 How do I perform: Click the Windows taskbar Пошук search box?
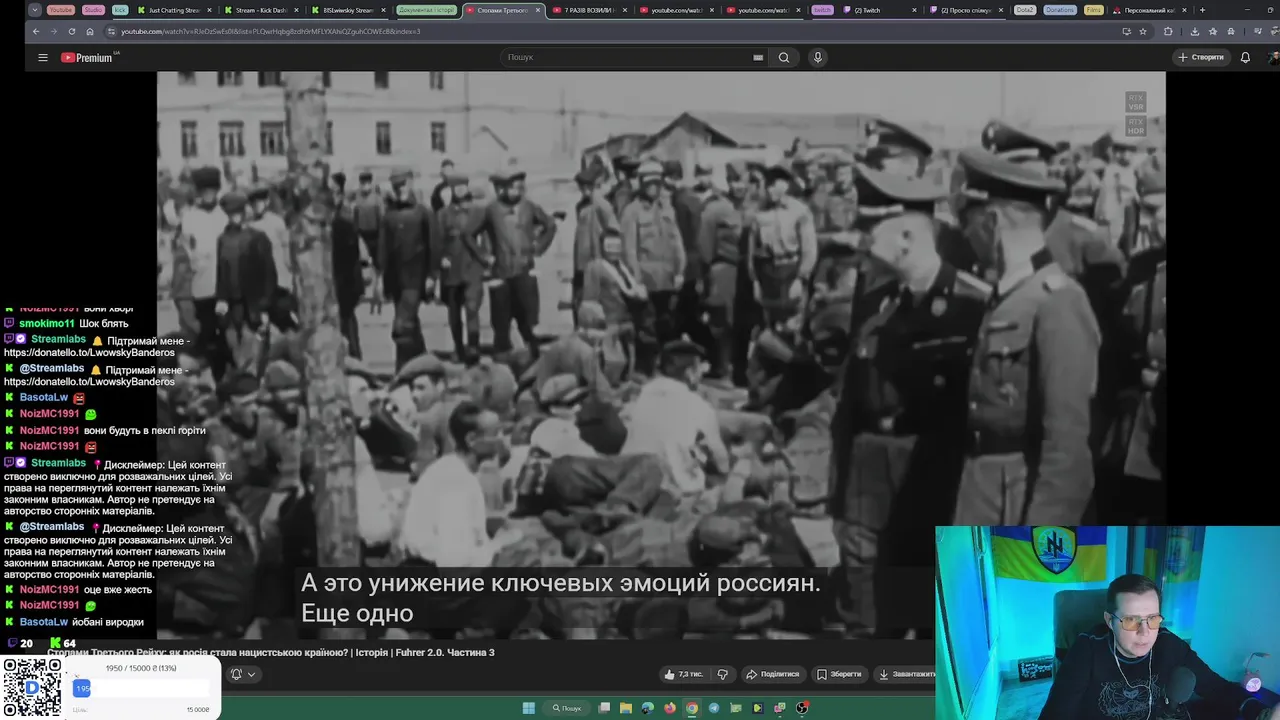click(567, 708)
